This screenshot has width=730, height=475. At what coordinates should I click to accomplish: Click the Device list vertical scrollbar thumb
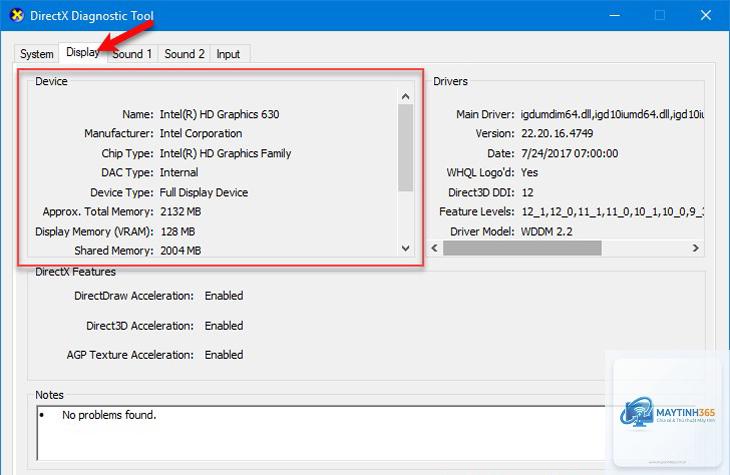(x=406, y=148)
